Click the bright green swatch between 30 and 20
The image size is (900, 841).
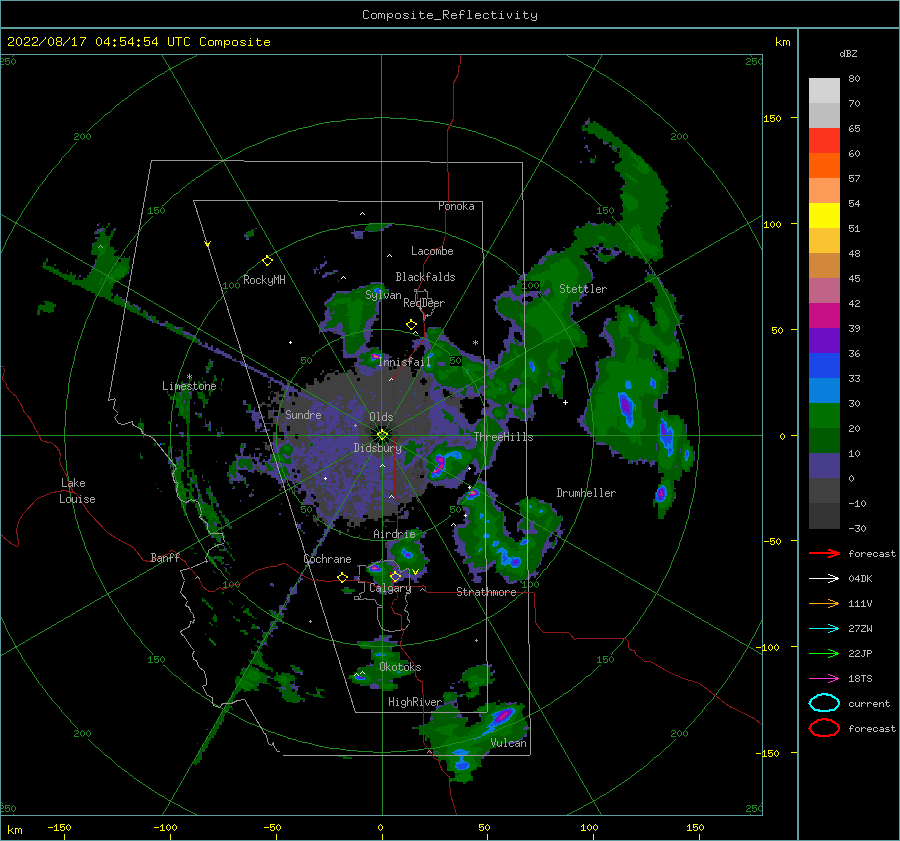click(824, 416)
